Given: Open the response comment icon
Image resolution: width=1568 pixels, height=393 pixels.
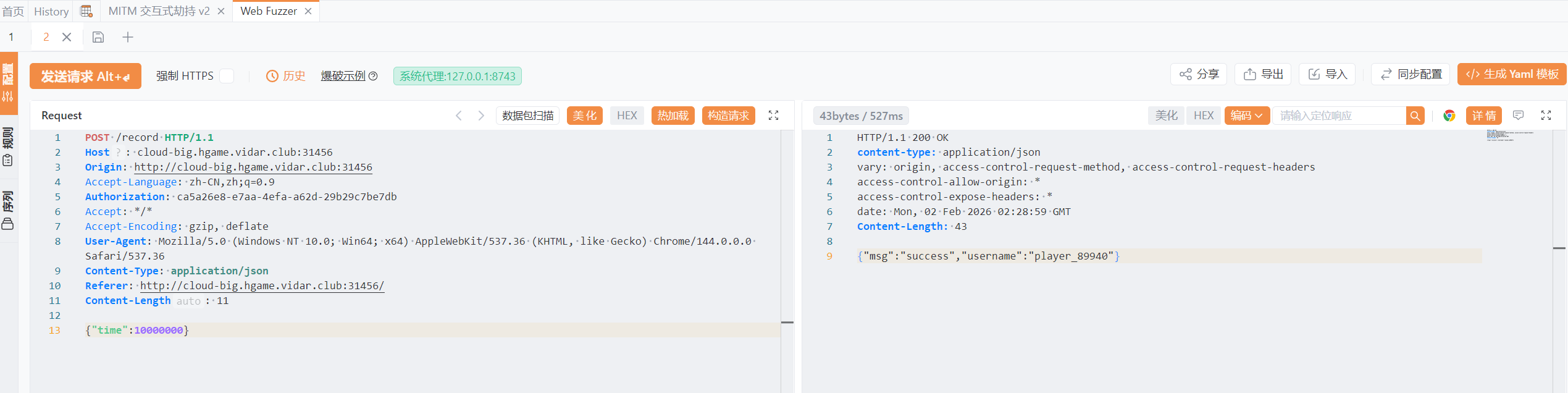Looking at the screenshot, I should [1518, 116].
